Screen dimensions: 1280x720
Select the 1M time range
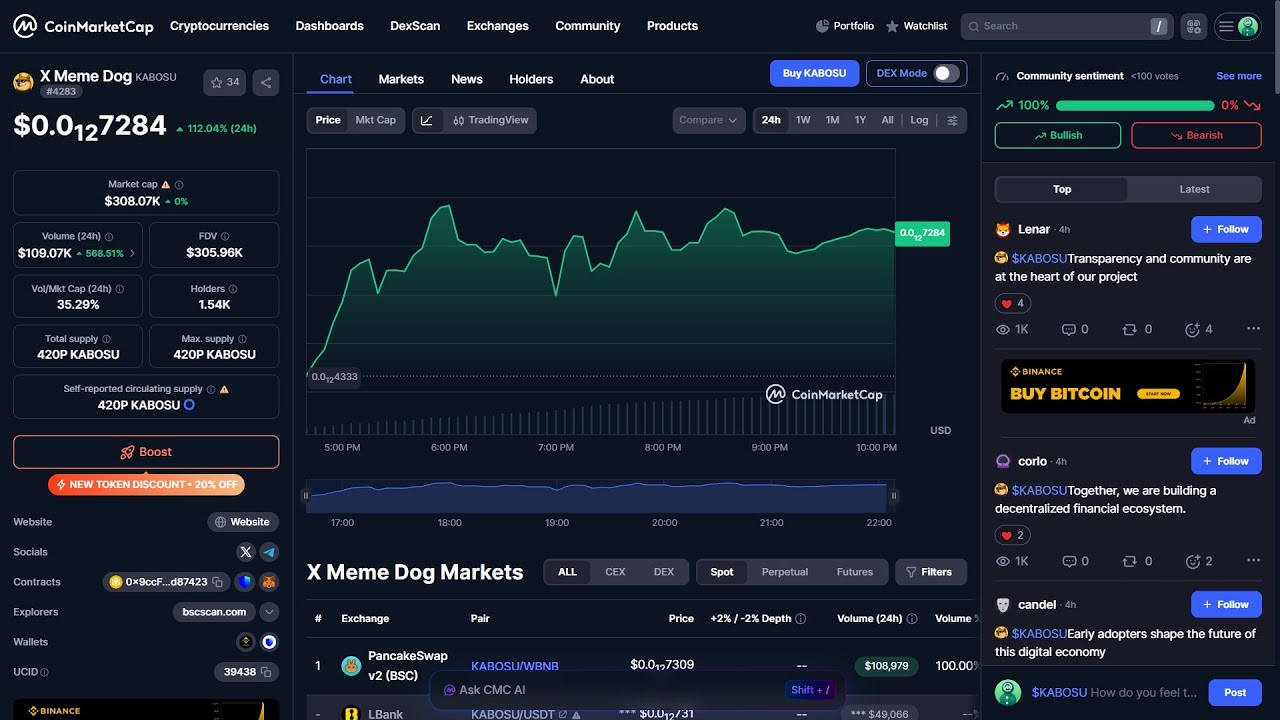click(x=832, y=120)
